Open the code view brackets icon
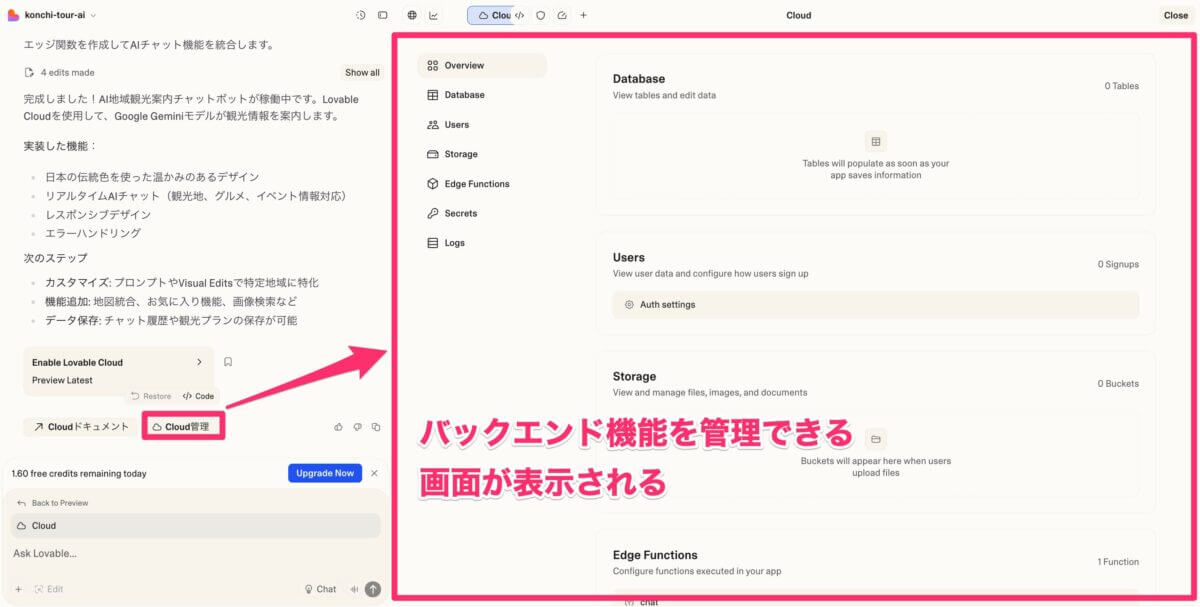1200x607 pixels. 519,15
